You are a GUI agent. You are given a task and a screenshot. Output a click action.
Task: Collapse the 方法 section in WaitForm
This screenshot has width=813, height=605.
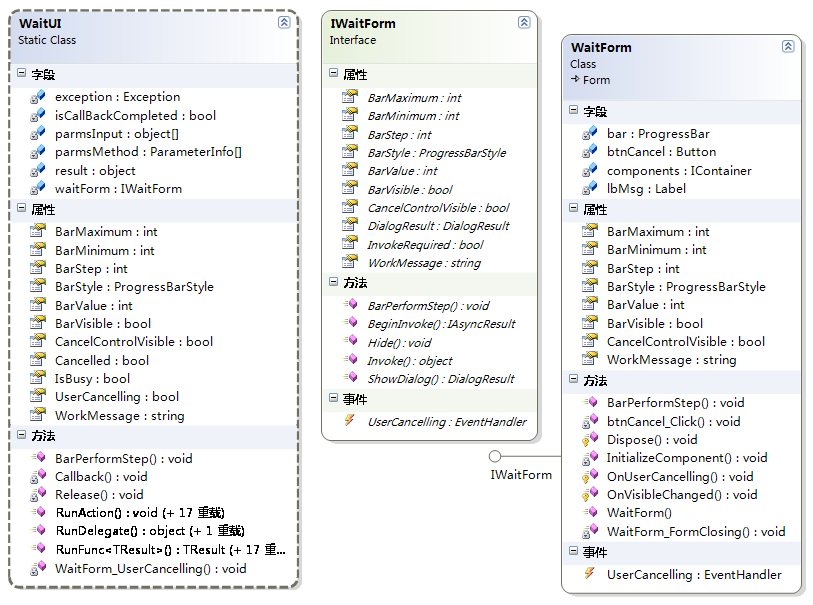(x=573, y=379)
